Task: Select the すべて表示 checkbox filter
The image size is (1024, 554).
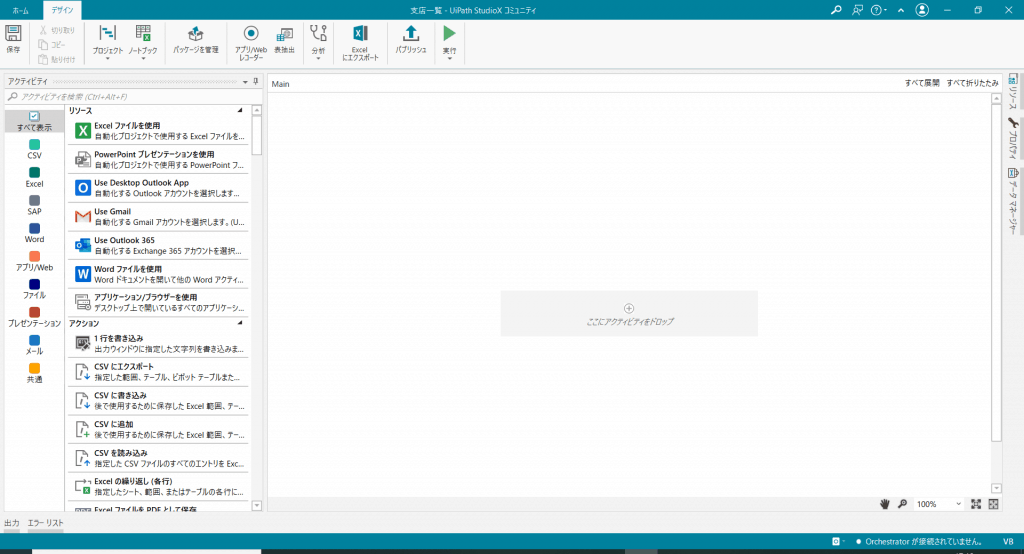Action: pyautogui.click(x=34, y=117)
